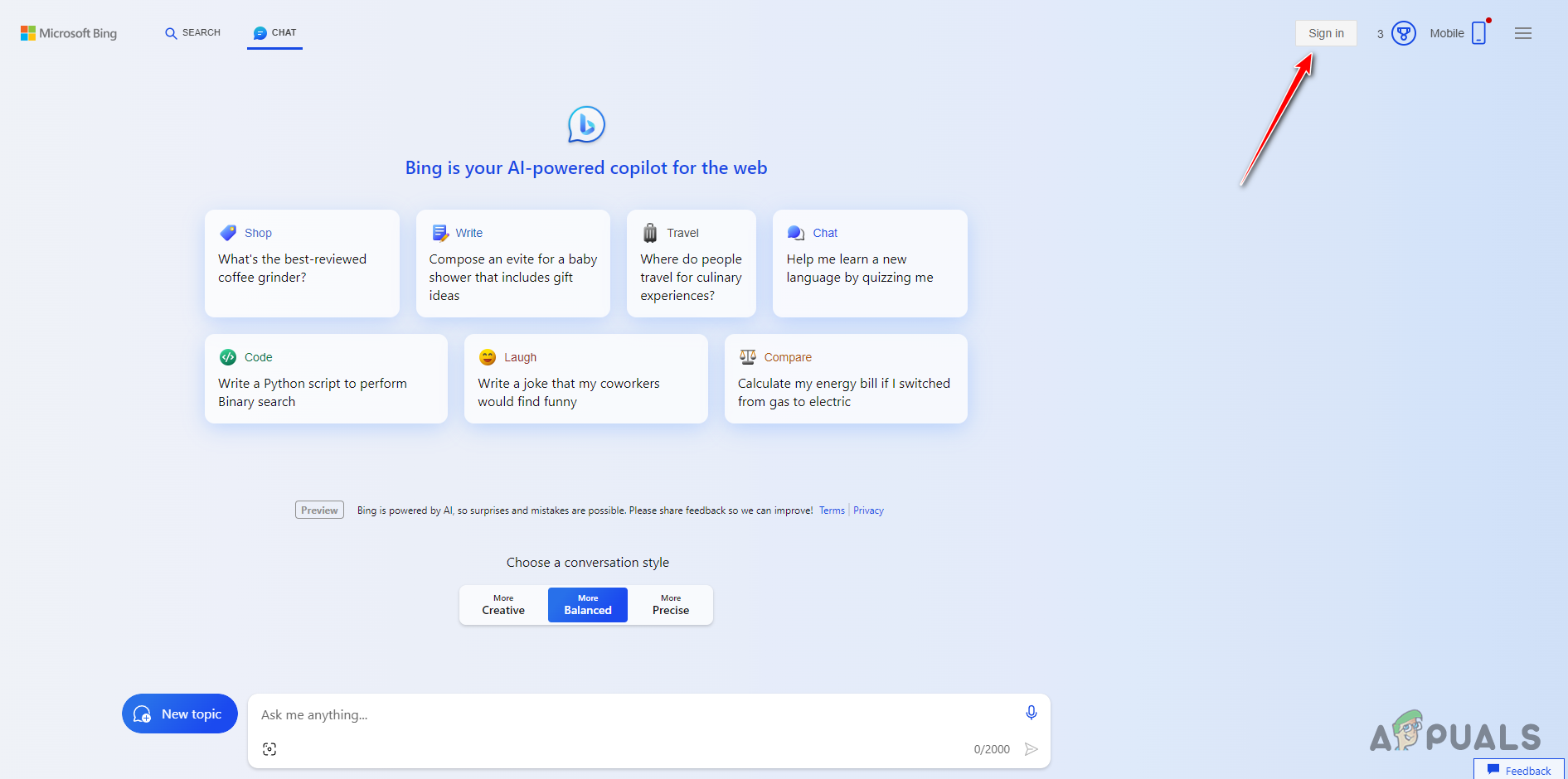This screenshot has width=1568, height=779.
Task: Activate the microphone voice input
Action: pyautogui.click(x=1032, y=713)
